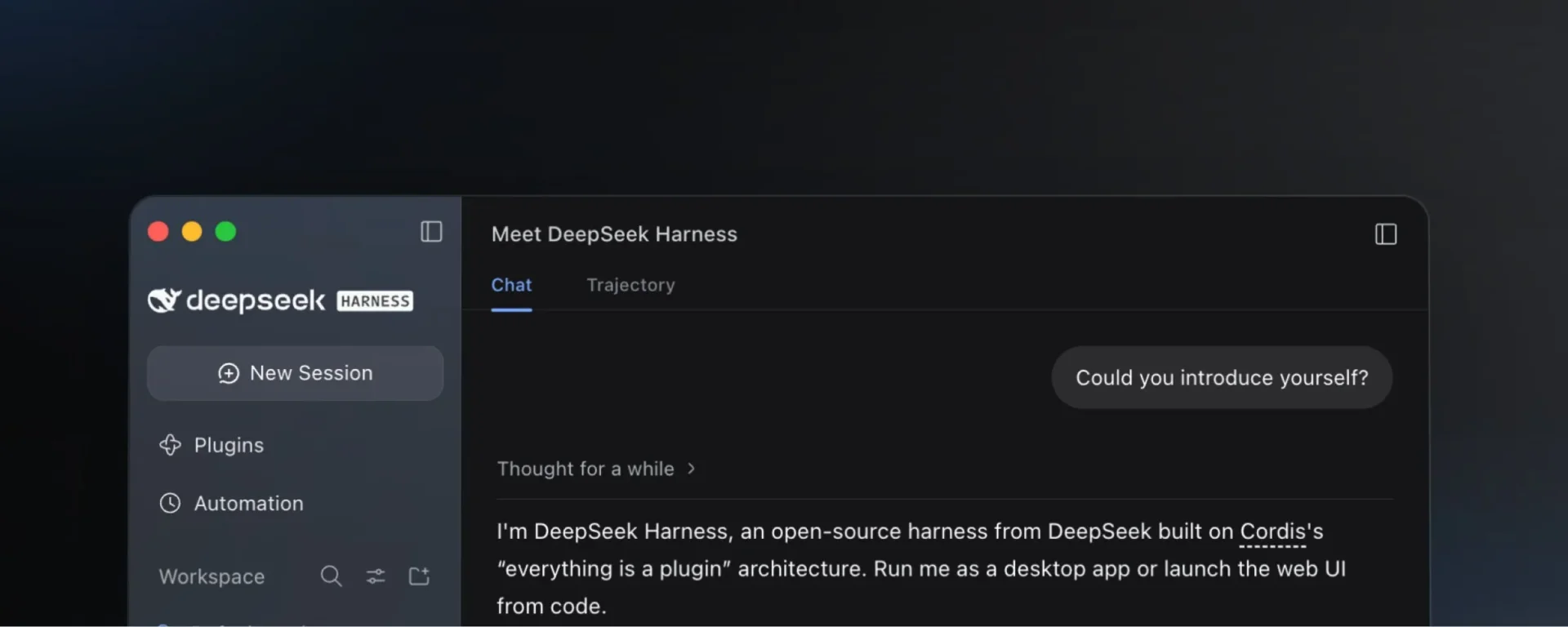This screenshot has width=1568, height=627.
Task: Click the HARNESS badge
Action: (375, 301)
